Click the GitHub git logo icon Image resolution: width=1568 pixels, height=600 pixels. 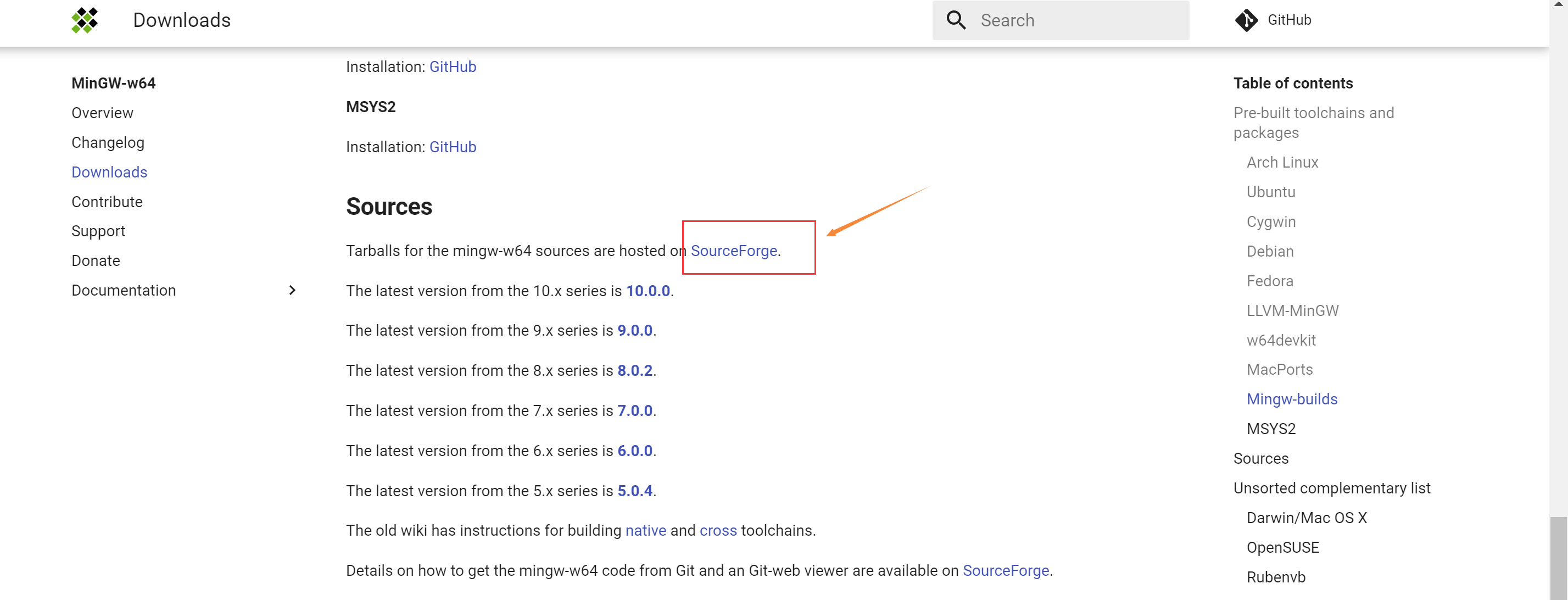[x=1246, y=20]
